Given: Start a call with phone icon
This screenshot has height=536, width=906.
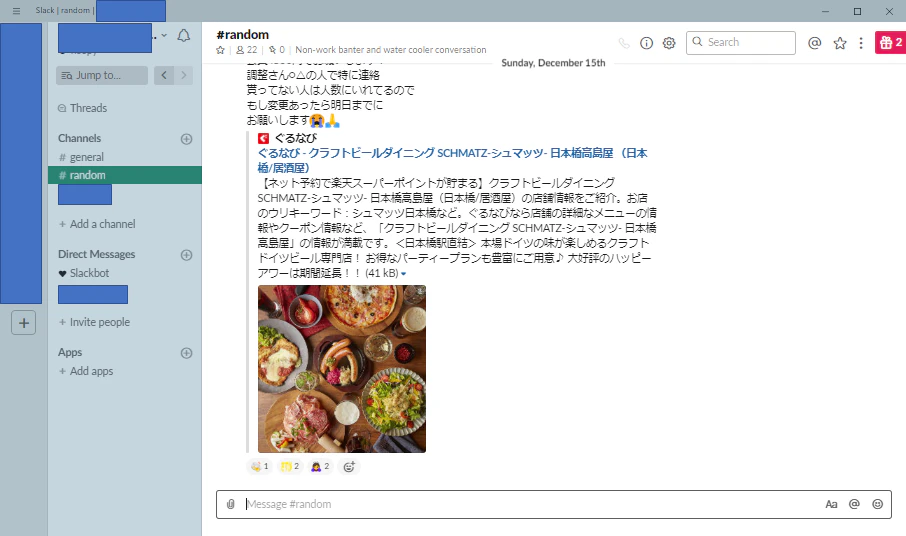Looking at the screenshot, I should 624,43.
